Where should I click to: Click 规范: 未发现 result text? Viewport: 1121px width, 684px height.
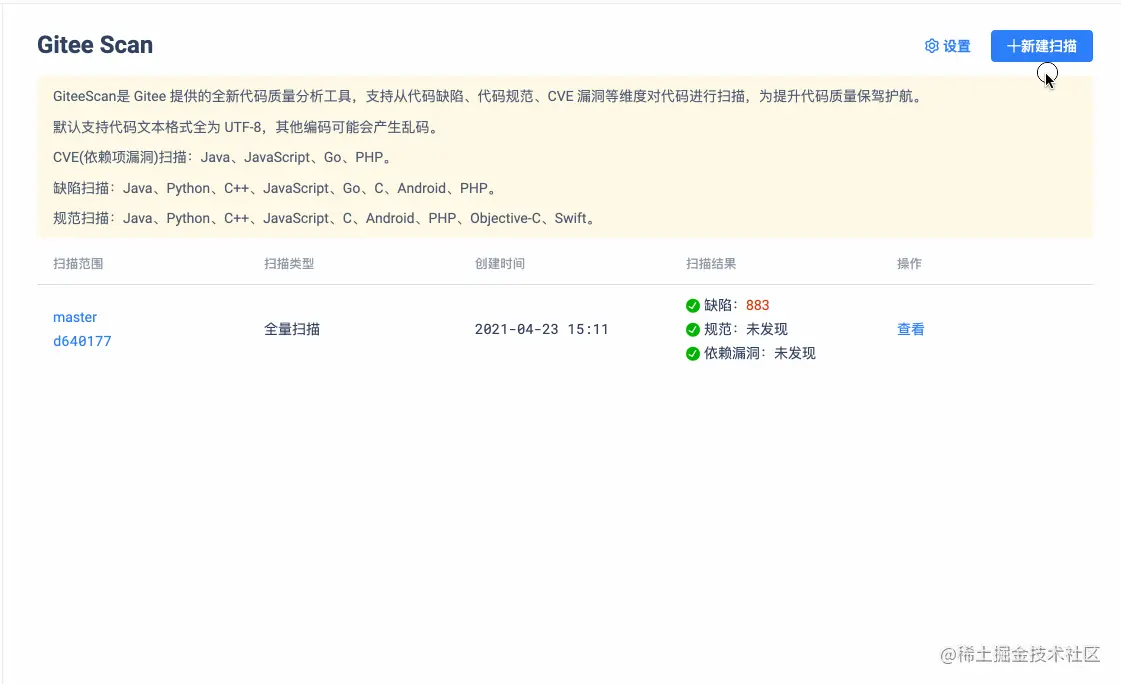pos(746,329)
